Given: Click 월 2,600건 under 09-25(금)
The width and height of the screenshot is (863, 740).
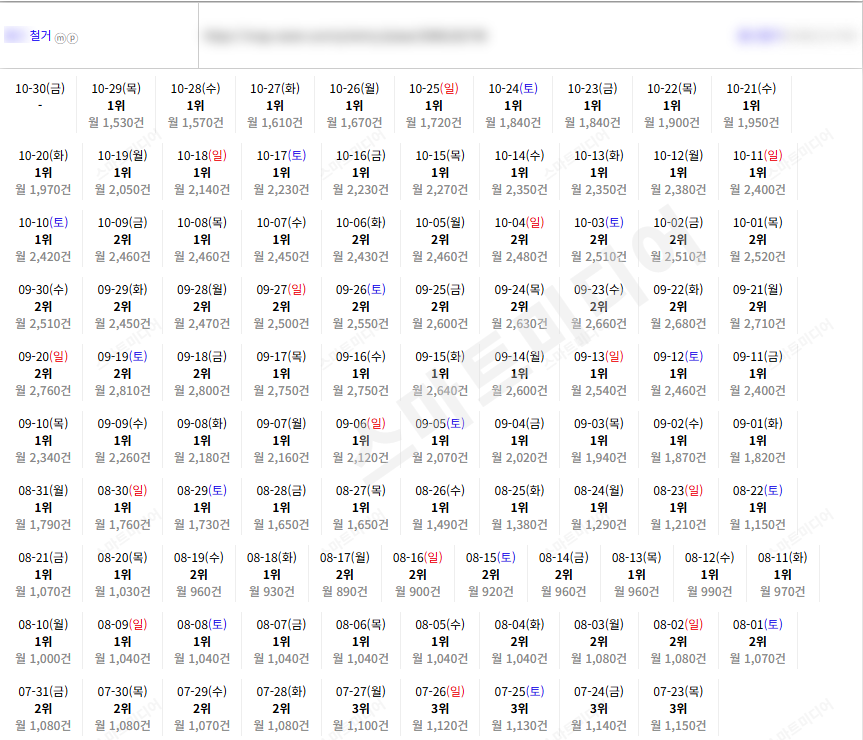Looking at the screenshot, I should [x=440, y=324].
